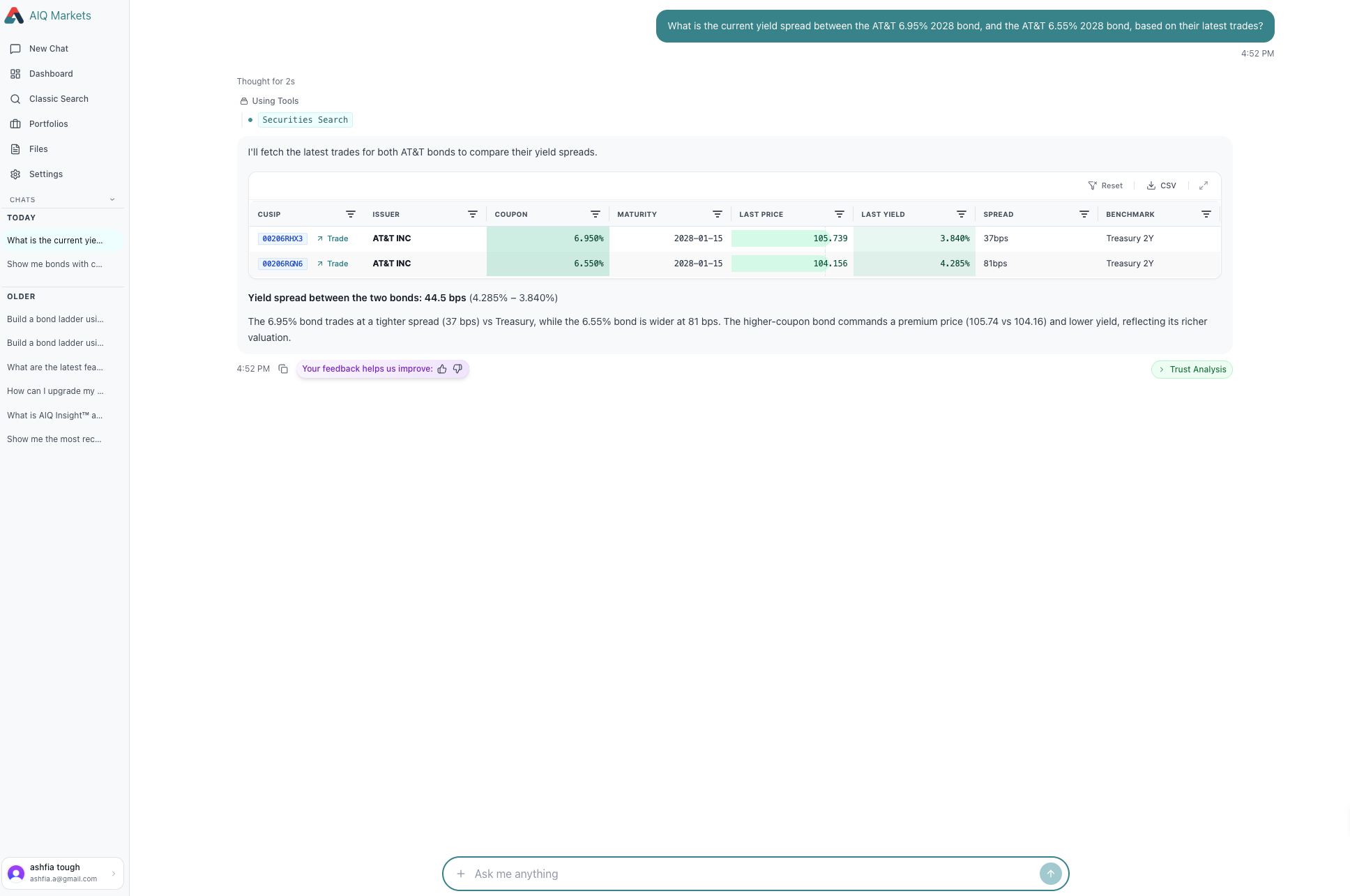1350x896 pixels.
Task: Open the Spread column filter icon
Action: (1084, 214)
